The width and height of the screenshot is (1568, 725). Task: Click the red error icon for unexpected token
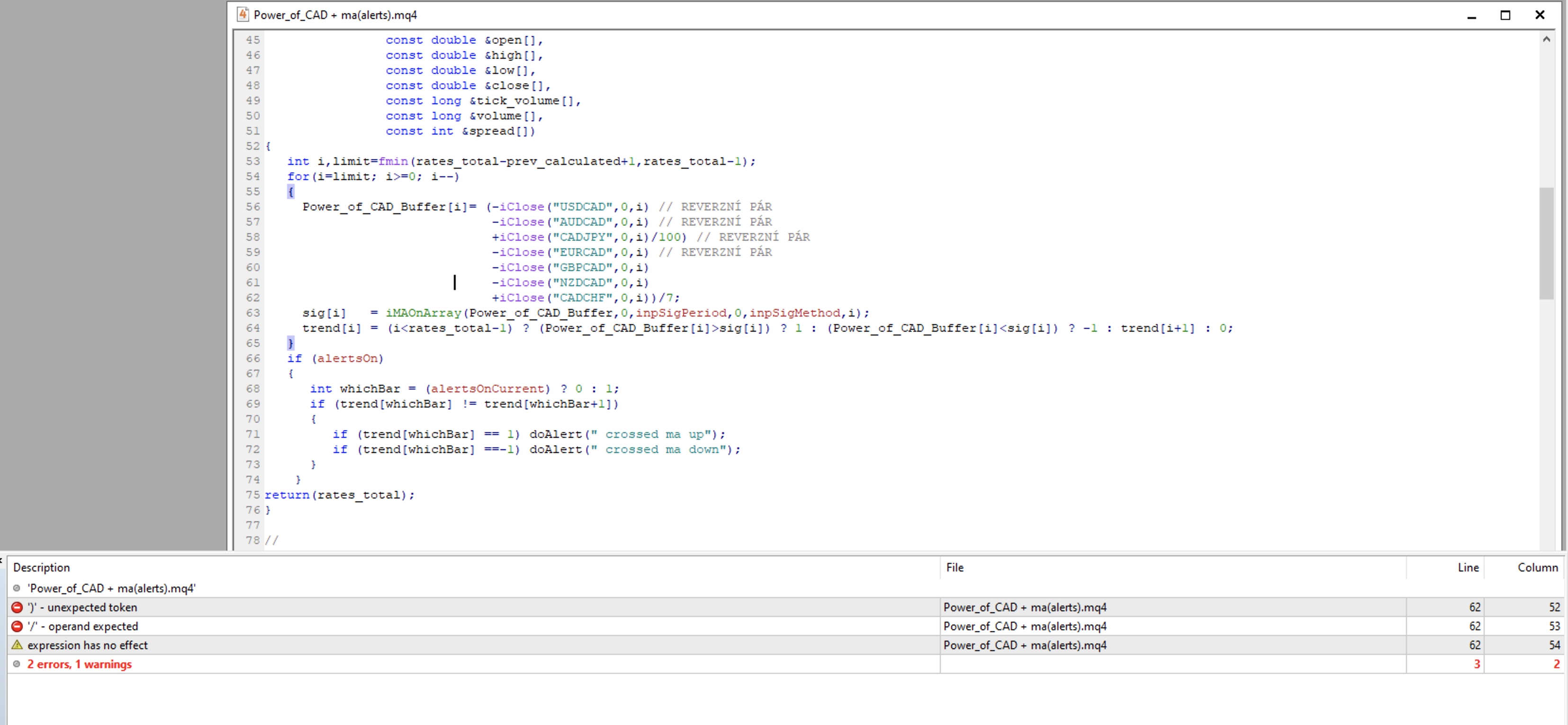tap(17, 607)
